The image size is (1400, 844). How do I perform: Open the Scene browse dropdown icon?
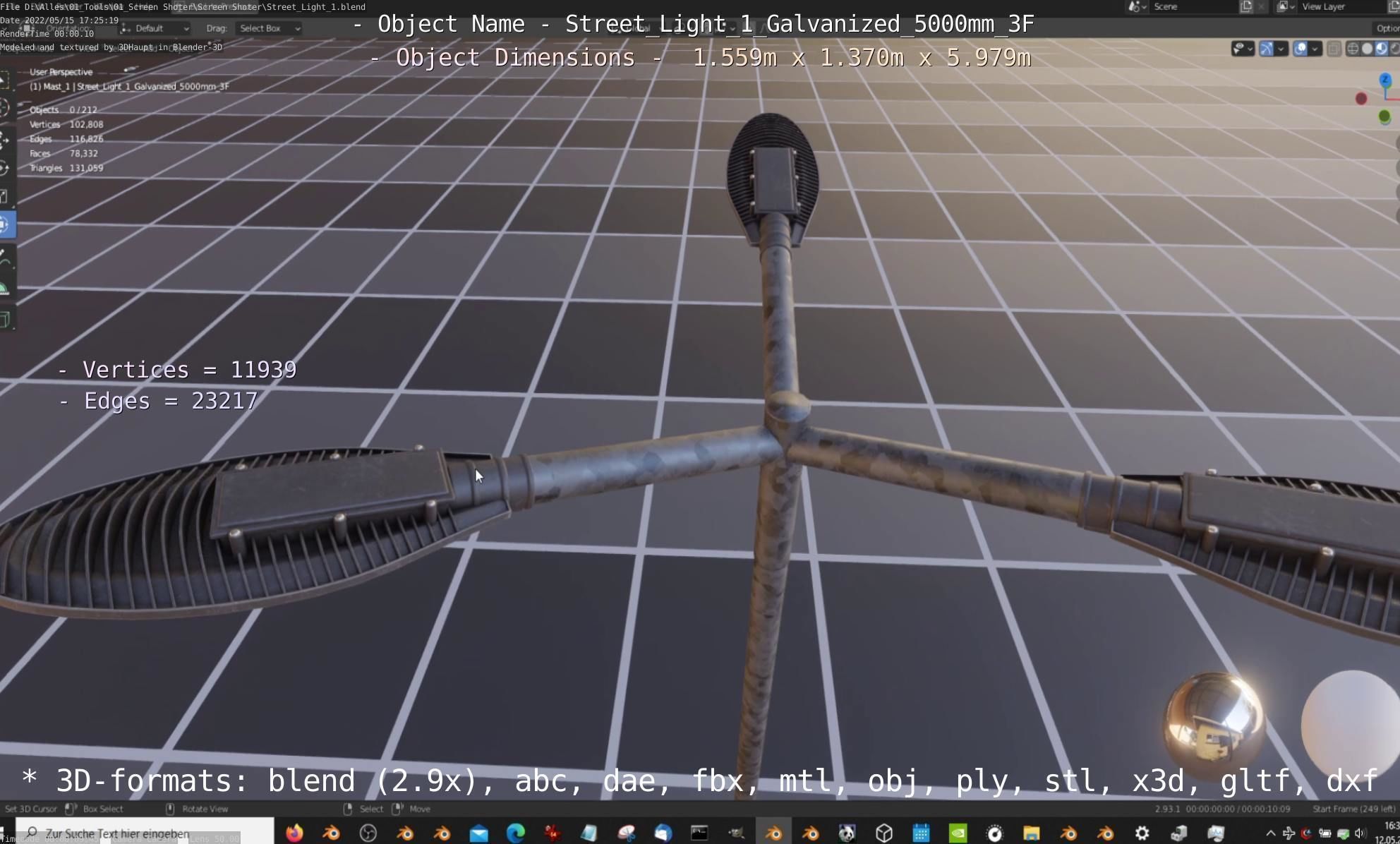pyautogui.click(x=1137, y=6)
